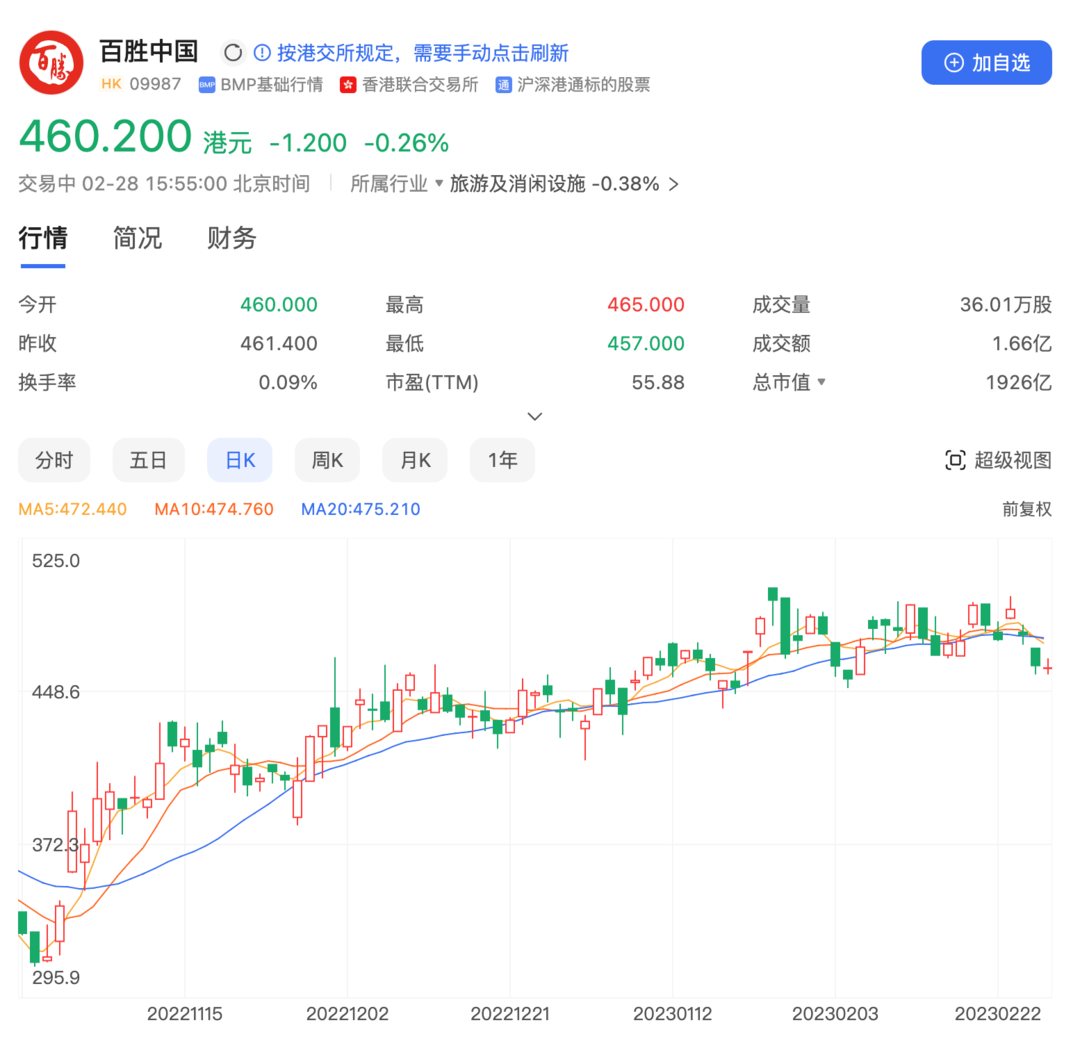Open the 超级视图 super chart view
This screenshot has width=1080, height=1041.
[998, 460]
